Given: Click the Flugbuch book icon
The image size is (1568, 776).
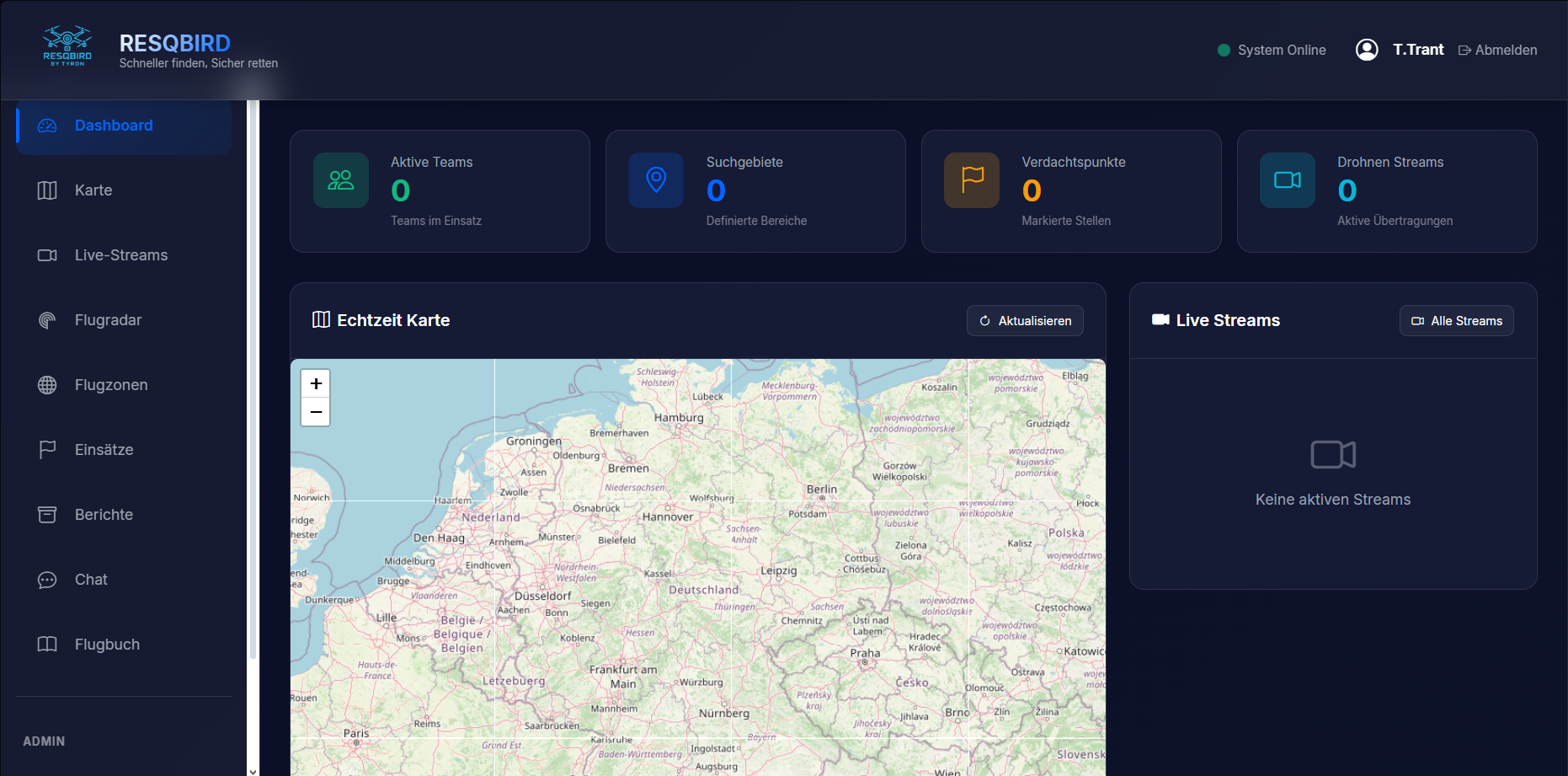Looking at the screenshot, I should 47,644.
